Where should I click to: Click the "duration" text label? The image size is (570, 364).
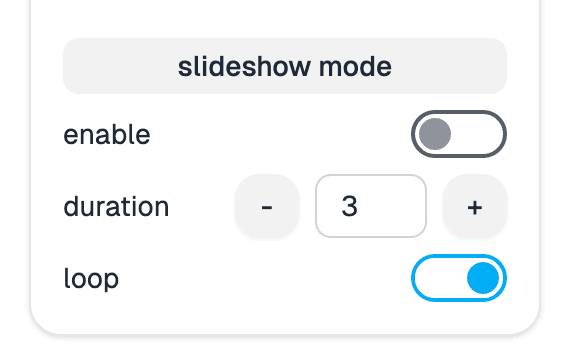(116, 206)
